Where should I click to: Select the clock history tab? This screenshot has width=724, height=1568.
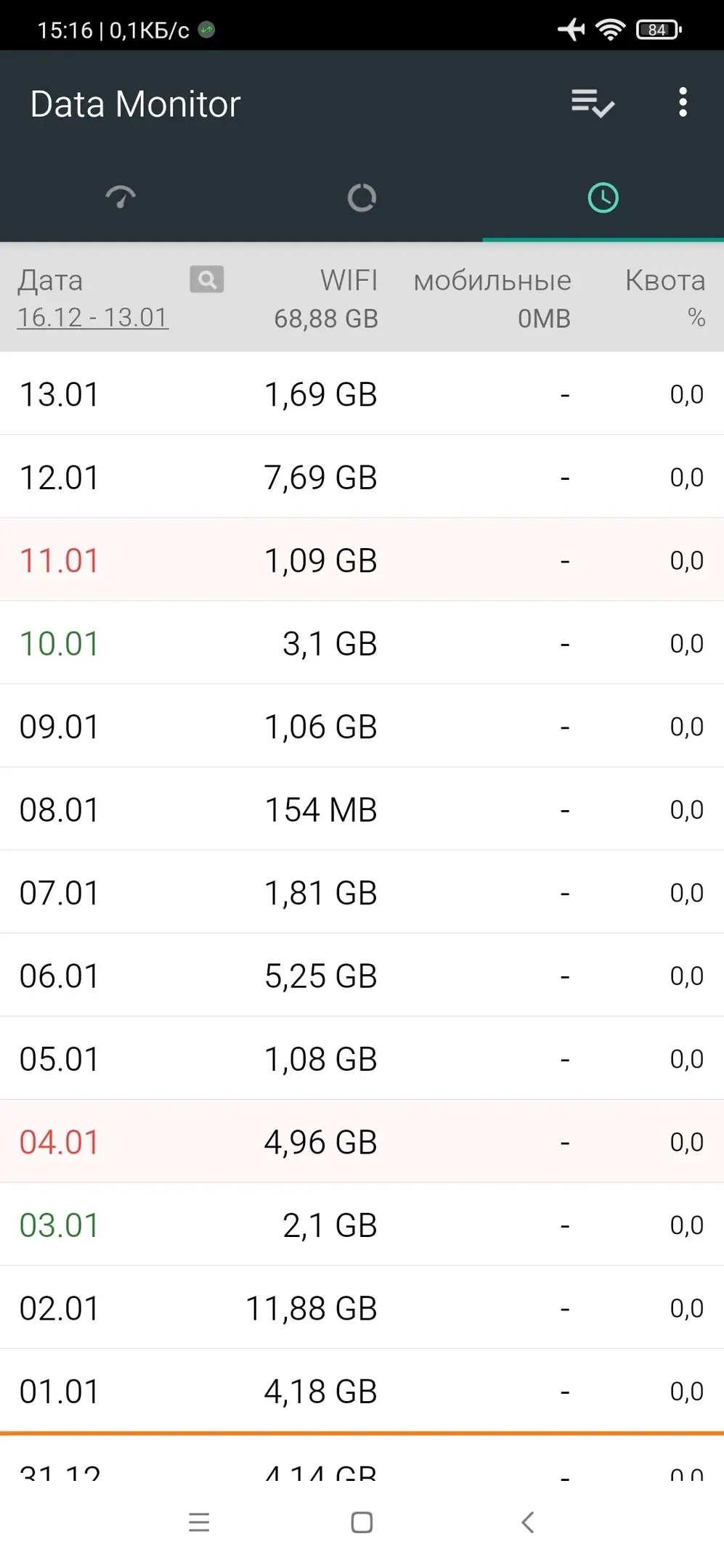tap(603, 197)
